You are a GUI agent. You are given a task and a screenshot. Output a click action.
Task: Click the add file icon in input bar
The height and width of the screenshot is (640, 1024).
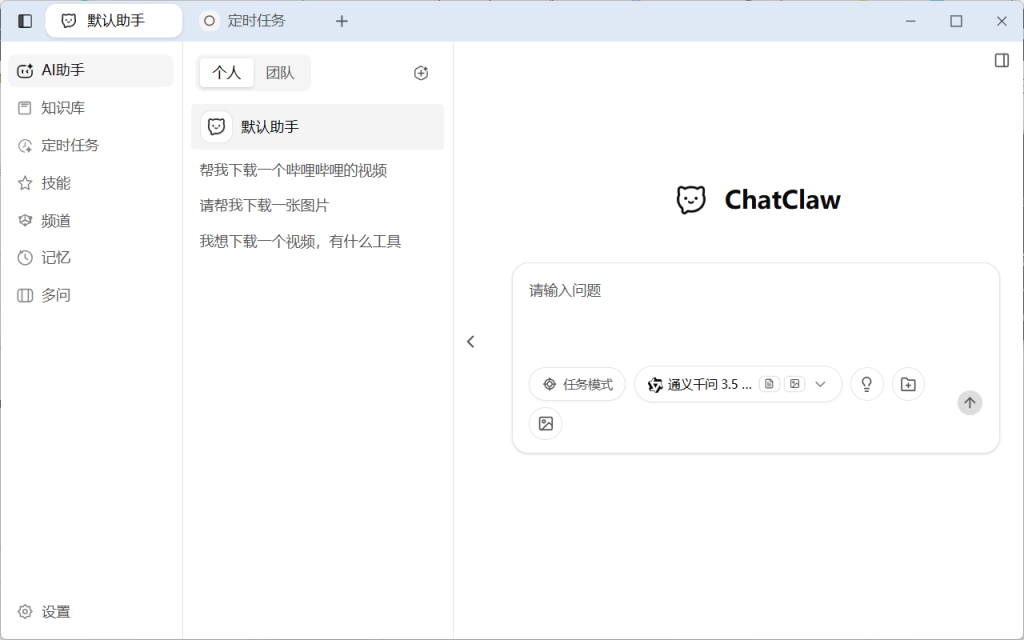[x=908, y=383]
